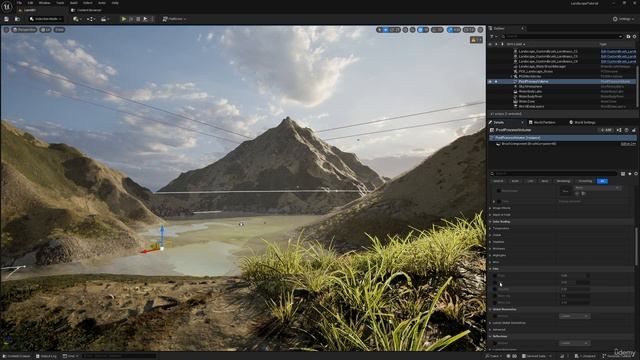Collapse the Film section
640x360 pixels.
pos(491,269)
